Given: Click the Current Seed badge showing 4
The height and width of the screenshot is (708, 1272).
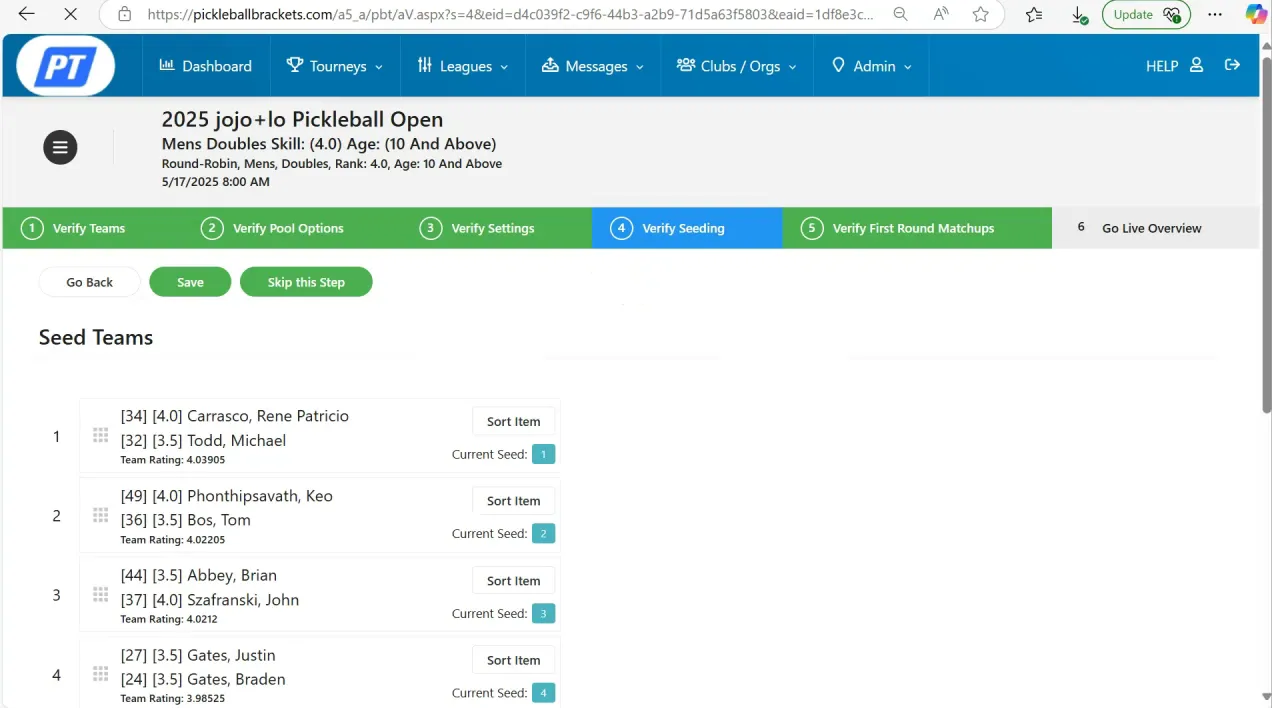Looking at the screenshot, I should click(x=543, y=693).
